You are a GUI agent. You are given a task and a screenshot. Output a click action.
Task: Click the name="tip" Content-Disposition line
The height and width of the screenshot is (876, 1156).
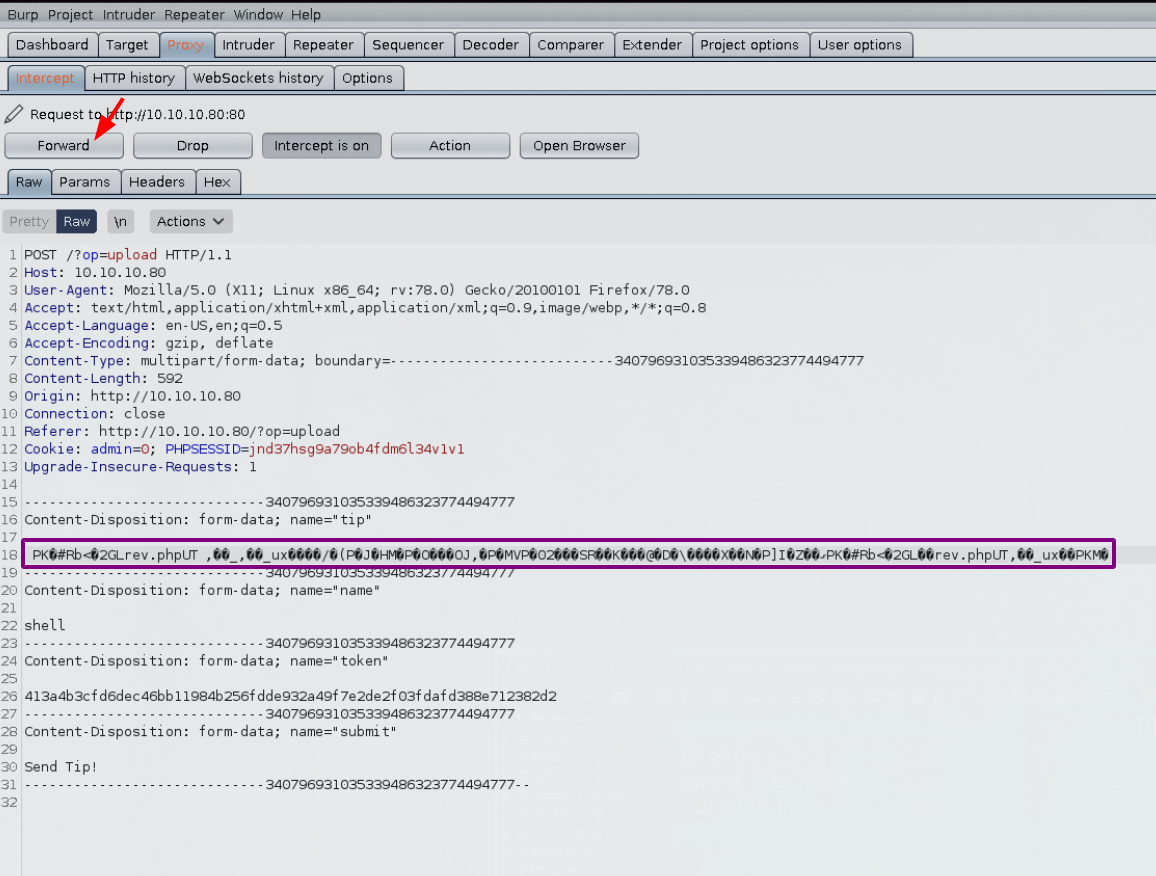[198, 521]
